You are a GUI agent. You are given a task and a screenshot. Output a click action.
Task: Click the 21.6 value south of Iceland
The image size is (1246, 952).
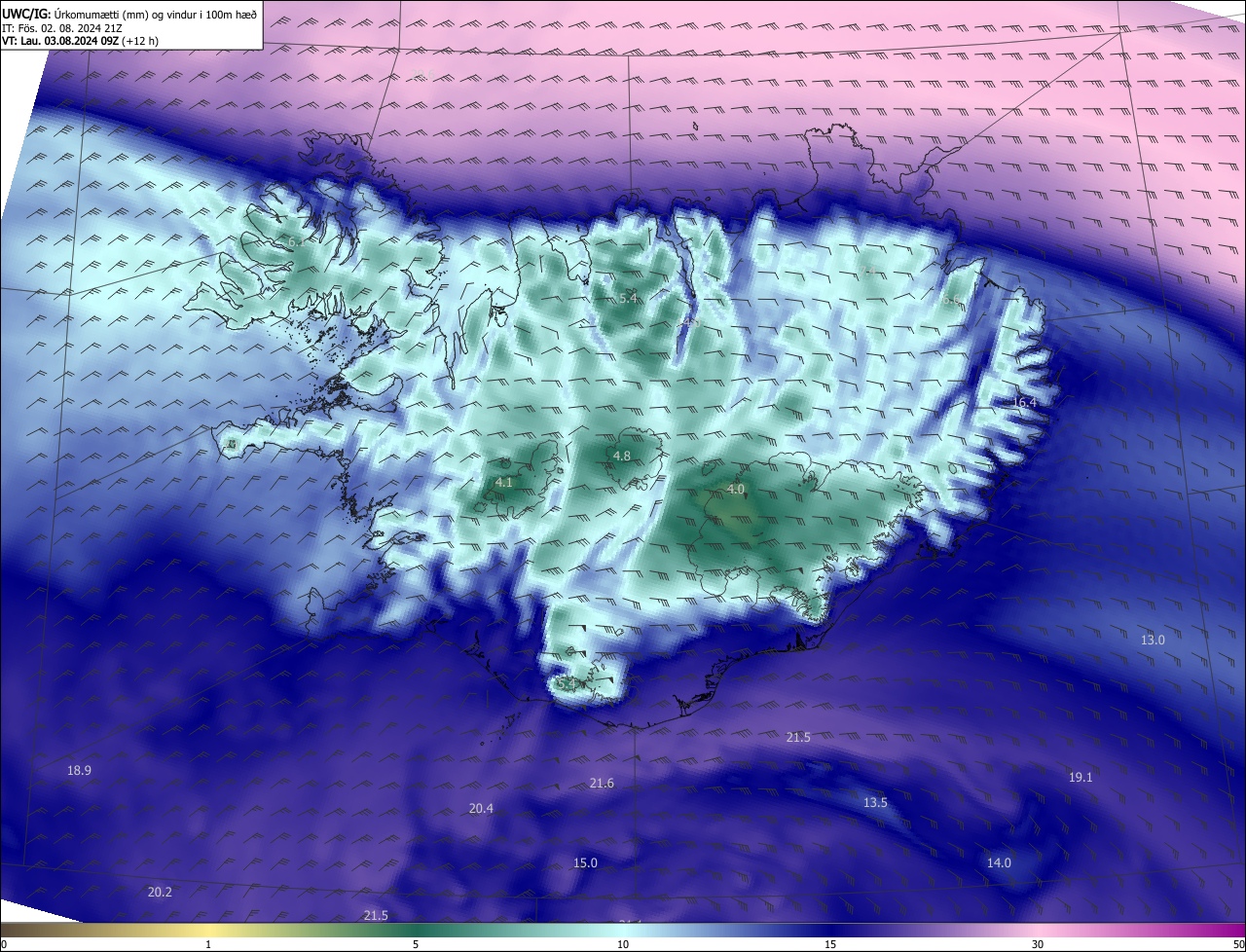[602, 784]
